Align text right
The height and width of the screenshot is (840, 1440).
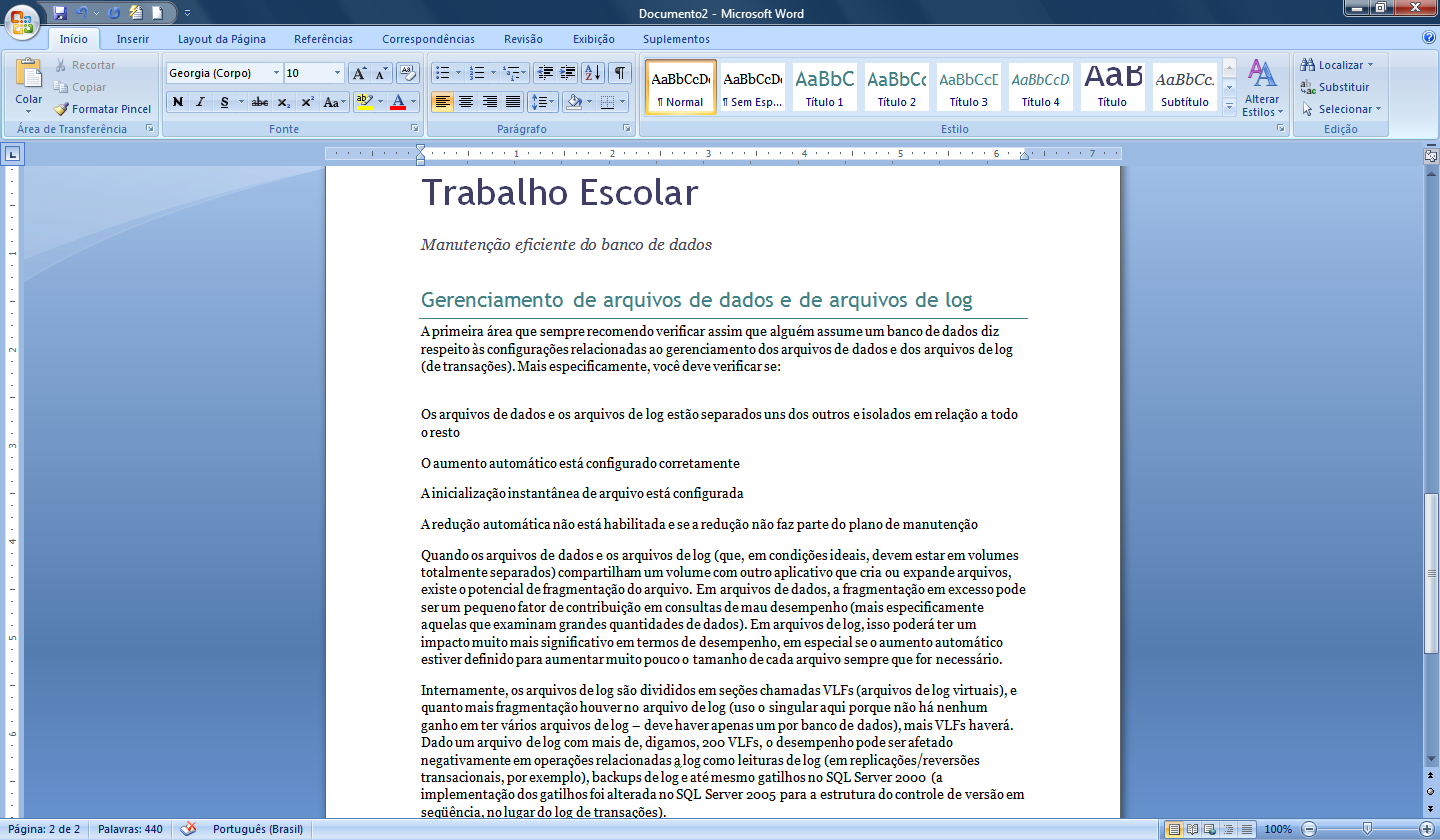pos(490,102)
